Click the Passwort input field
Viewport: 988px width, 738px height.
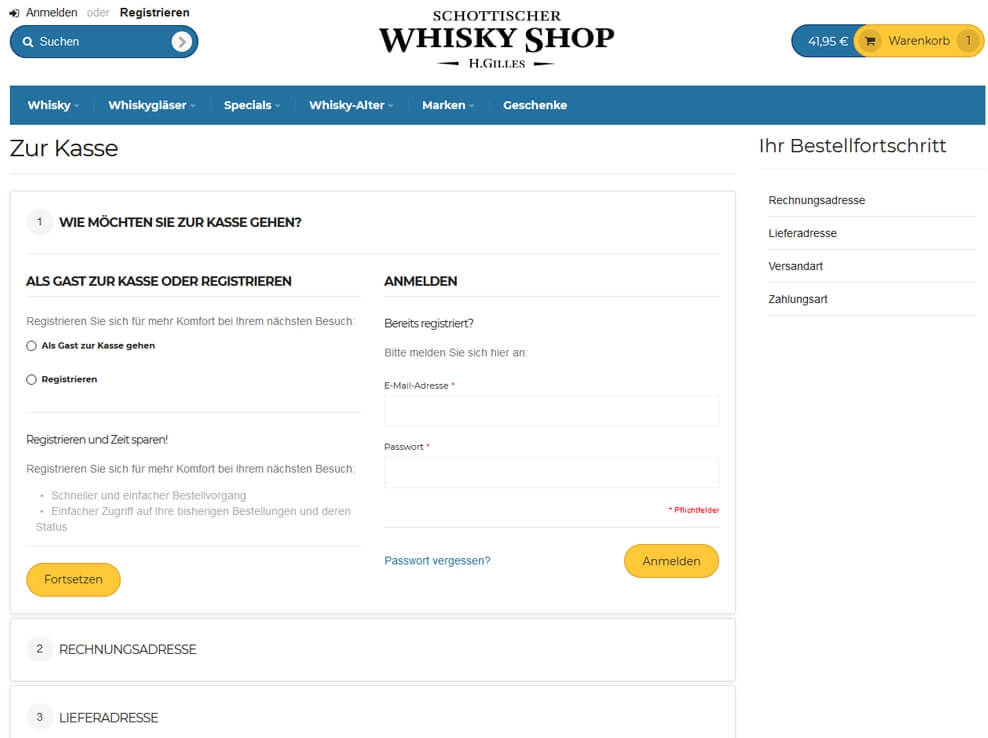pos(551,472)
